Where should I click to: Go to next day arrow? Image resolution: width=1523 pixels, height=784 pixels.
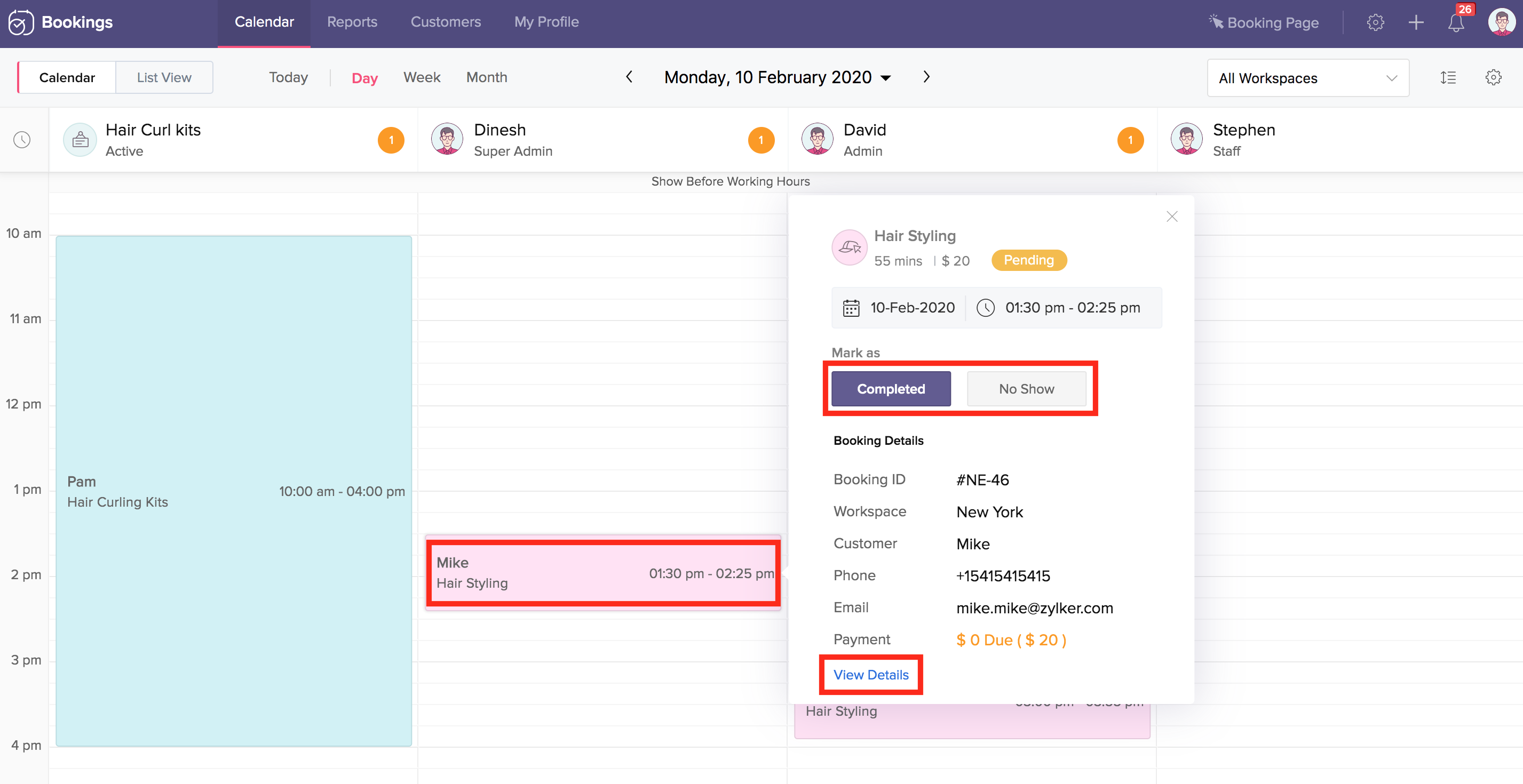(x=926, y=77)
